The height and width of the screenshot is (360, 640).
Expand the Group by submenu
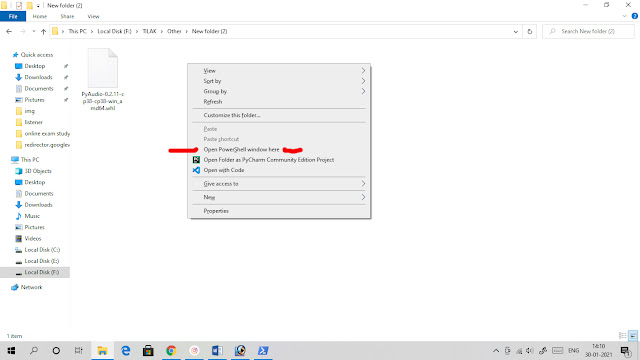279,91
